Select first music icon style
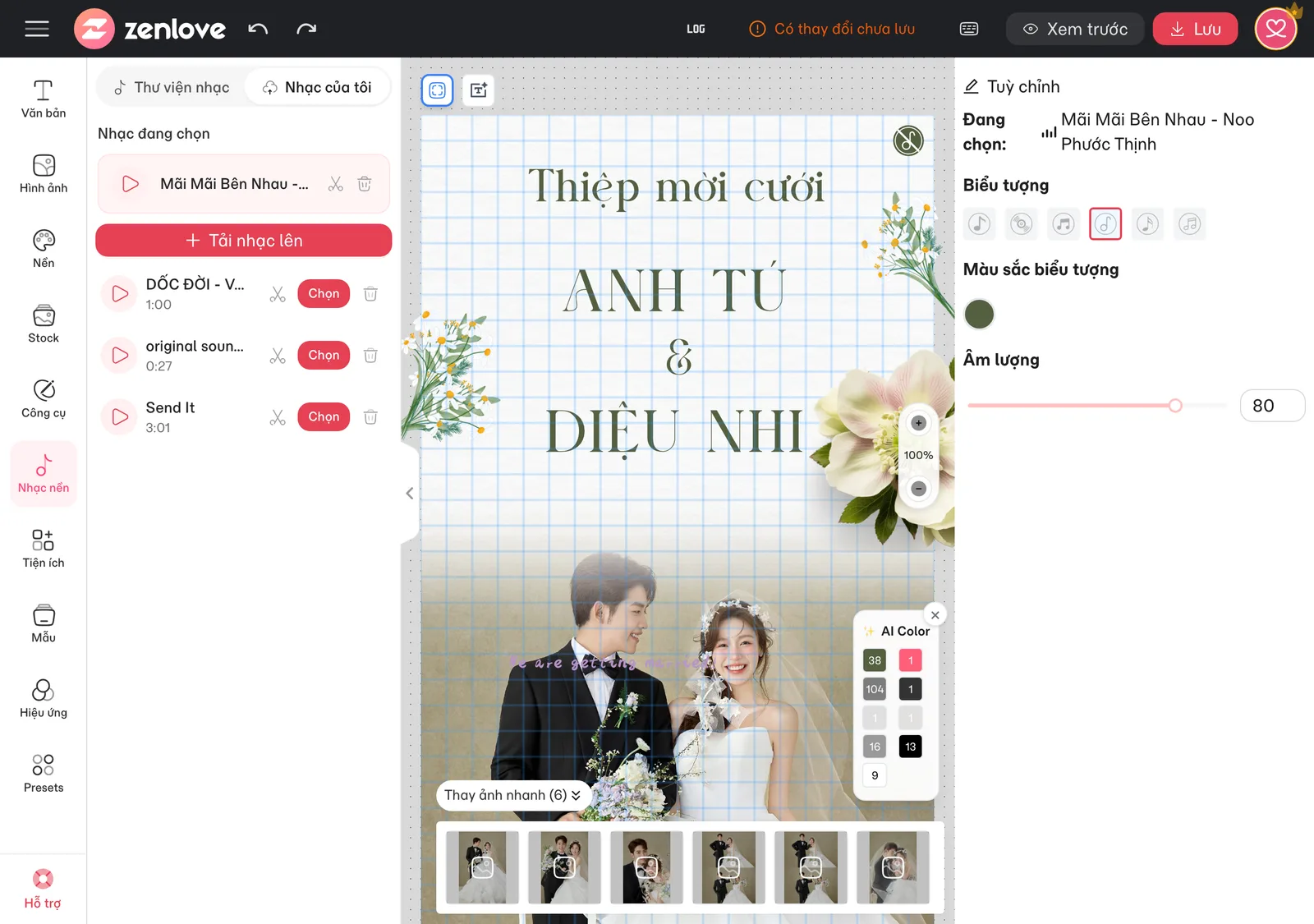 (979, 223)
